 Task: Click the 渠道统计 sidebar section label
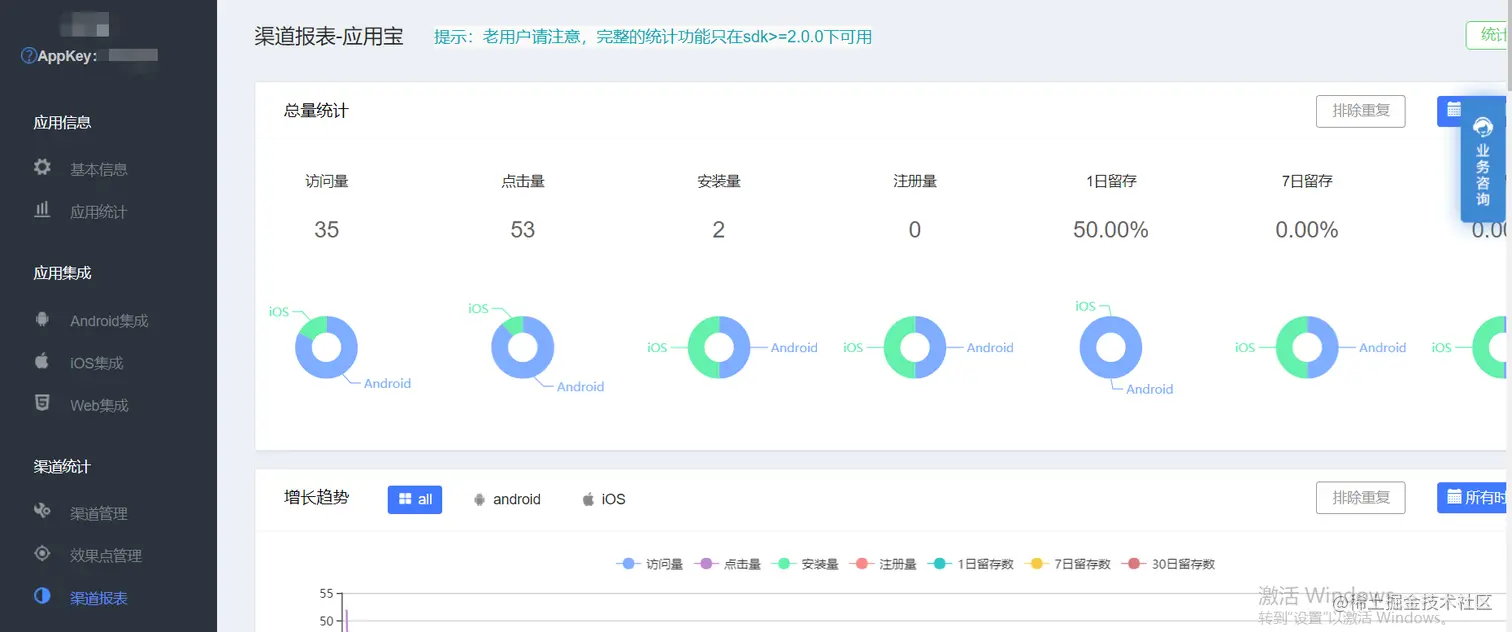pos(62,466)
